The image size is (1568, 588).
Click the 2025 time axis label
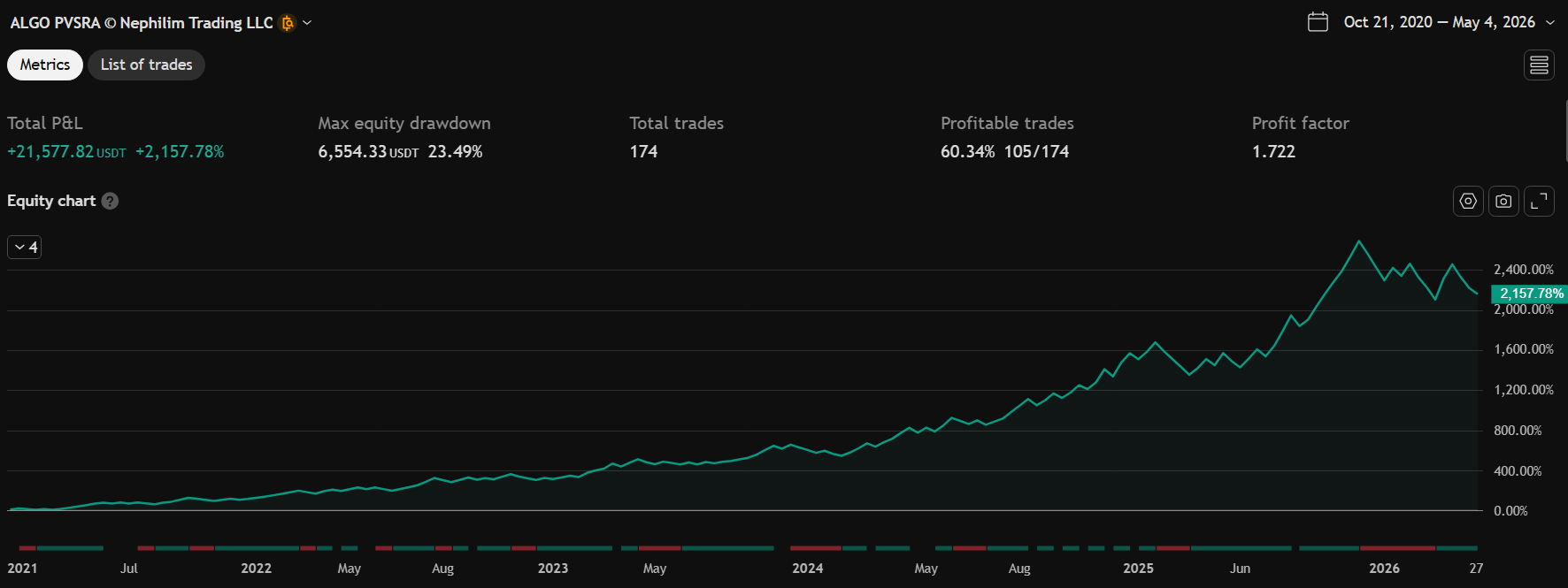click(x=1138, y=569)
